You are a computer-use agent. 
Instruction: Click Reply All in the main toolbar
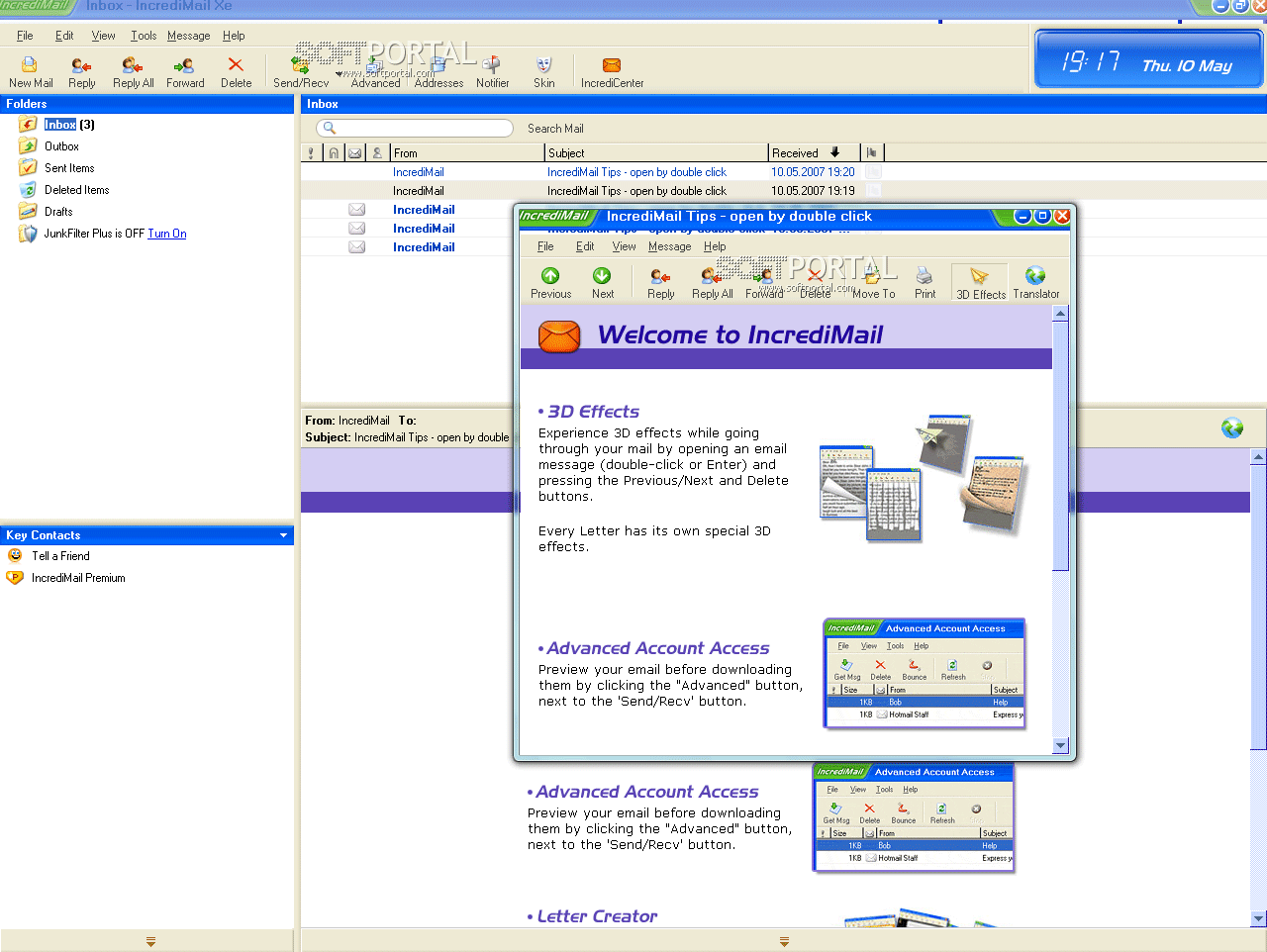[x=133, y=72]
